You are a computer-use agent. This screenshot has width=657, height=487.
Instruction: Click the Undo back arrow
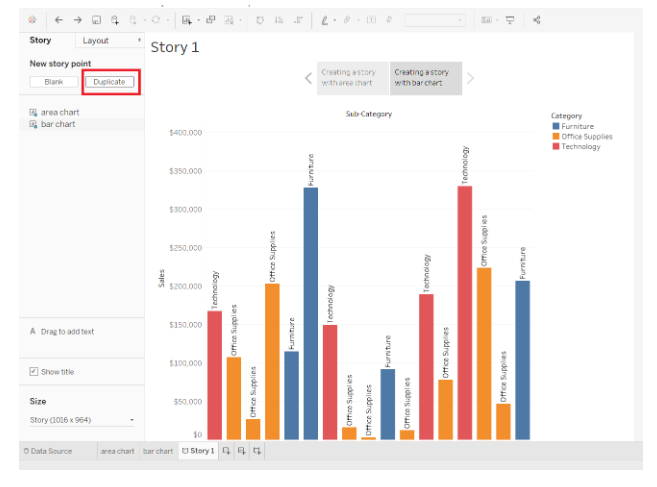tap(58, 19)
